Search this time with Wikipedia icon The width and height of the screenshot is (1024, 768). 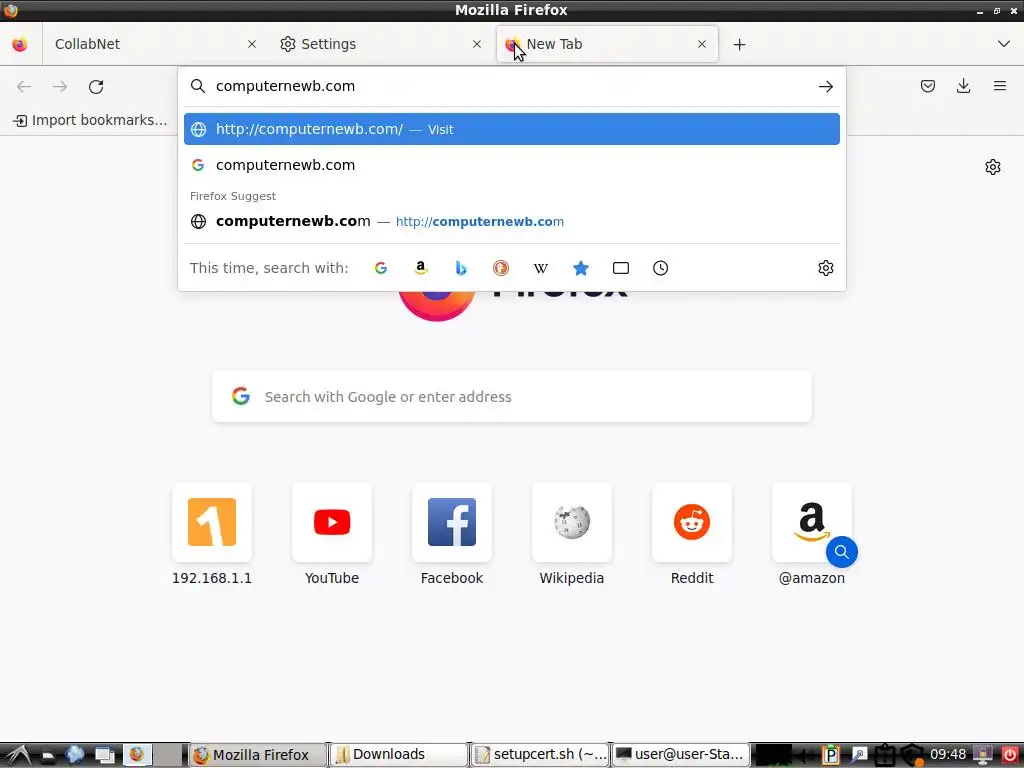click(x=541, y=268)
